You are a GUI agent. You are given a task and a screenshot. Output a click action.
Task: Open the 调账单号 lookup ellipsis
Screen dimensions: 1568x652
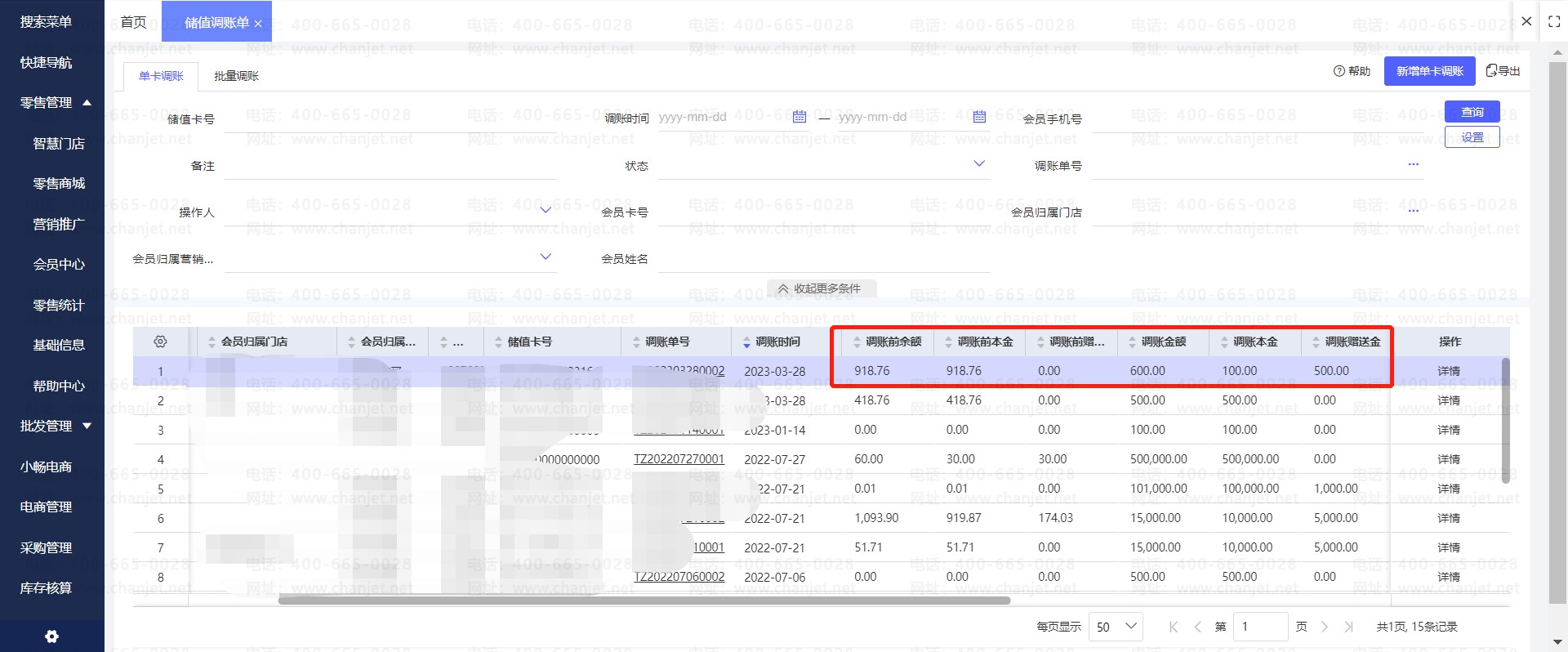click(1413, 165)
